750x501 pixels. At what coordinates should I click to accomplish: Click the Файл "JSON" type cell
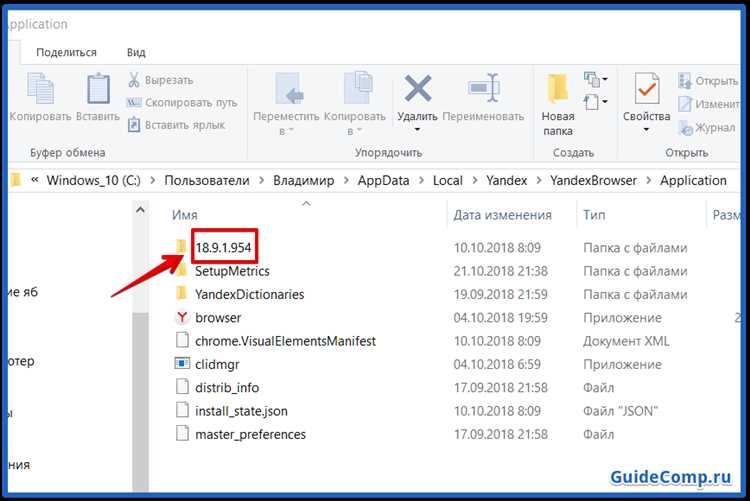(x=621, y=411)
